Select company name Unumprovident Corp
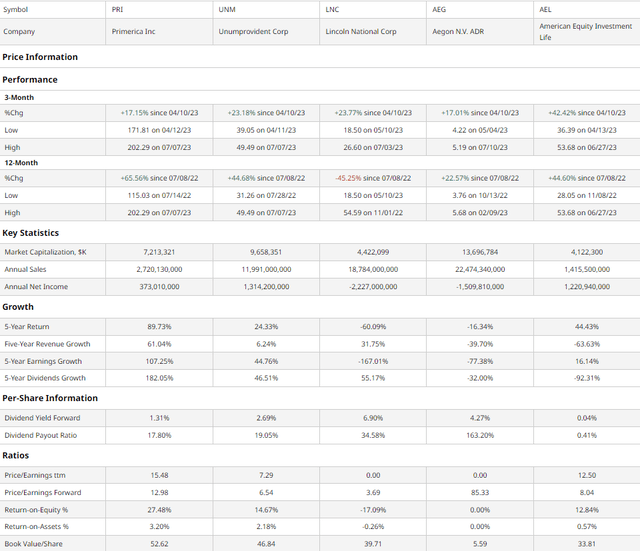 click(253, 31)
